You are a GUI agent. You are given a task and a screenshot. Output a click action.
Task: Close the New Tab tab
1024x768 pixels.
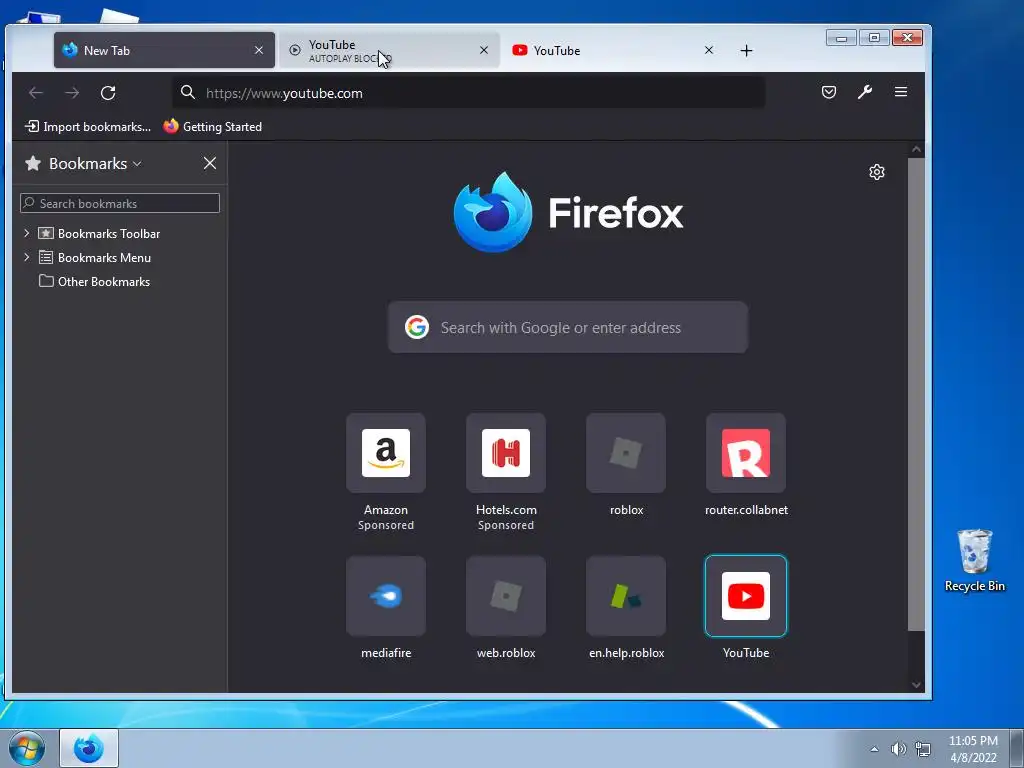(x=259, y=50)
